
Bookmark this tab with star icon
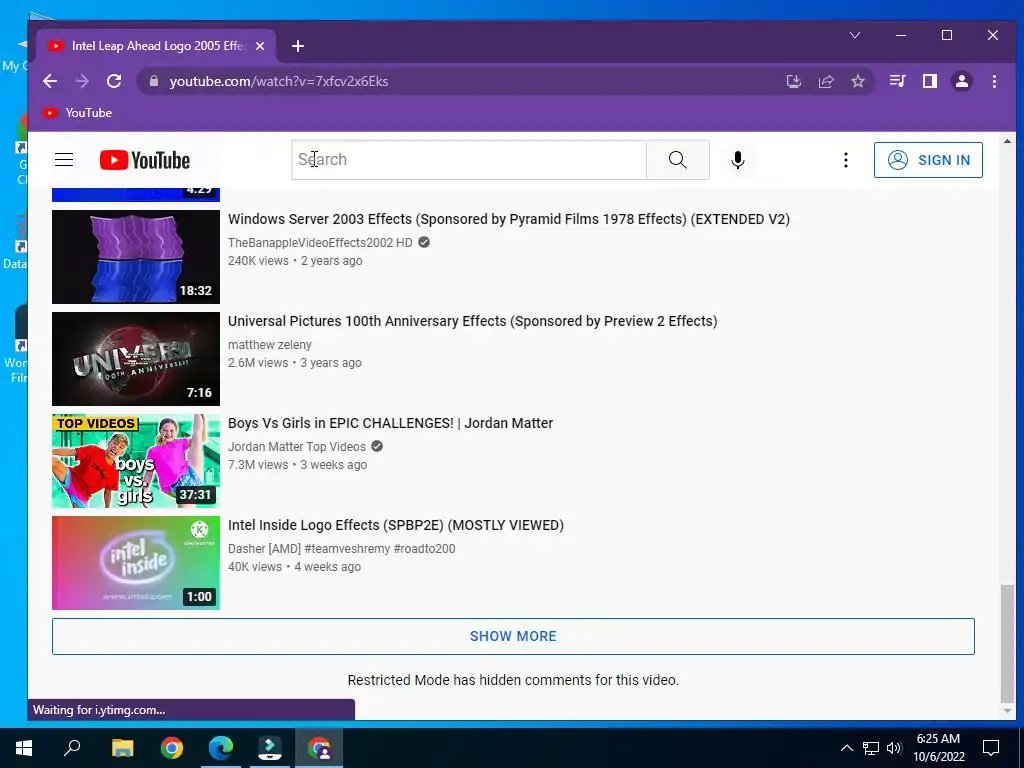click(x=857, y=81)
